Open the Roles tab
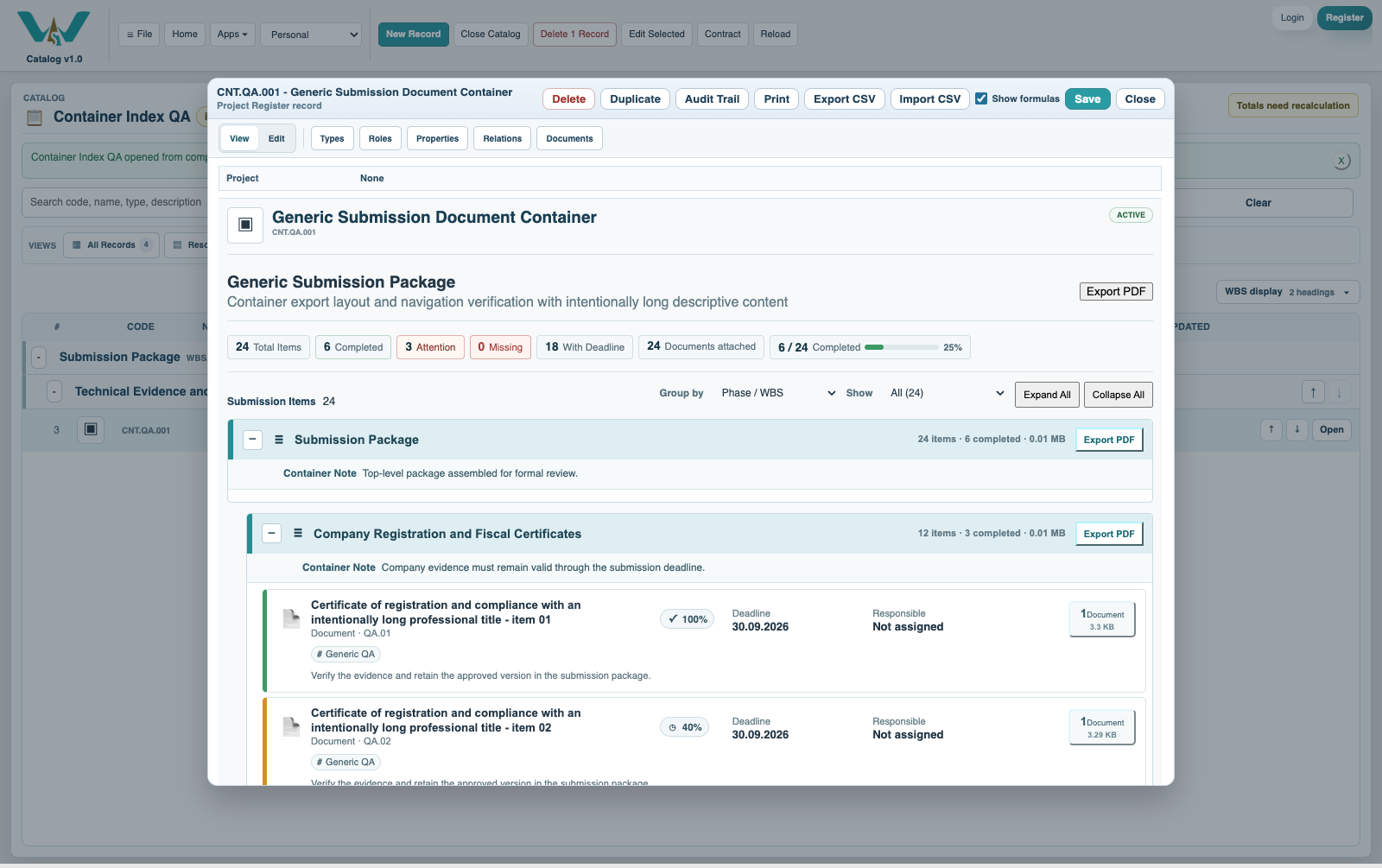The width and height of the screenshot is (1382, 868). [x=380, y=138]
